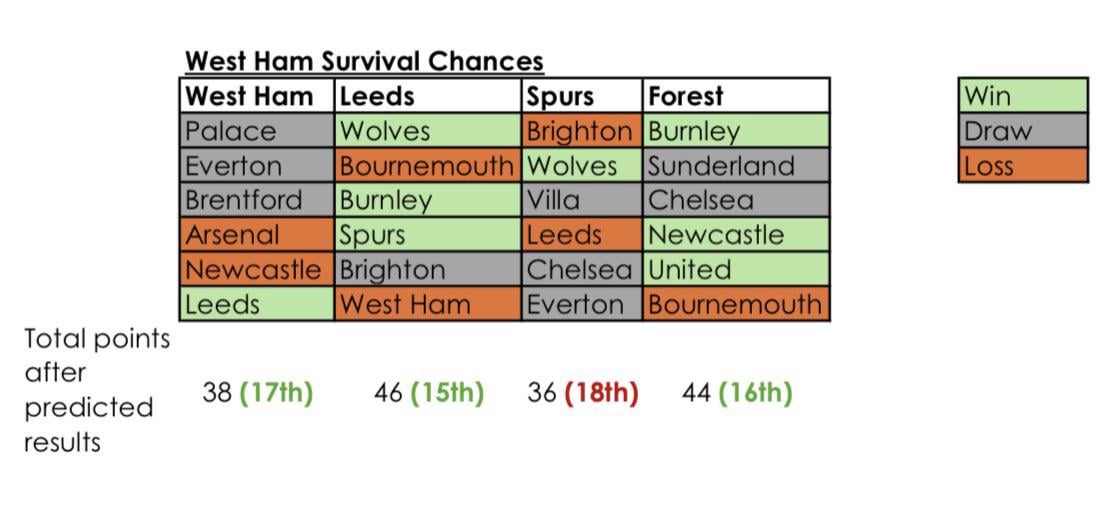The width and height of the screenshot is (1112, 507).
Task: Select the 36 (18th) points total
Action: point(582,393)
